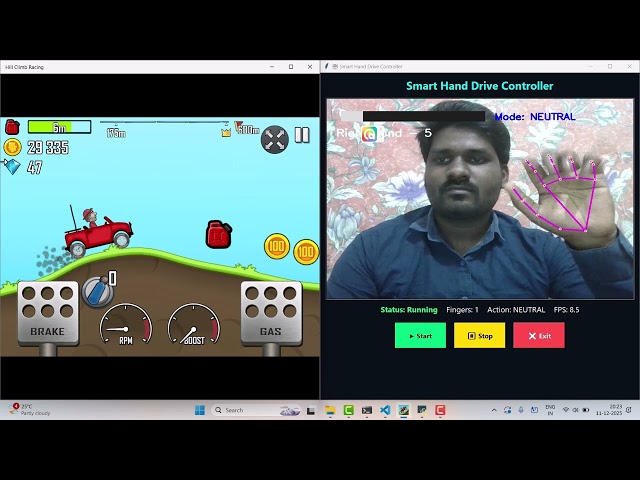
Task: Open the green C app on taskbar
Action: click(x=349, y=410)
